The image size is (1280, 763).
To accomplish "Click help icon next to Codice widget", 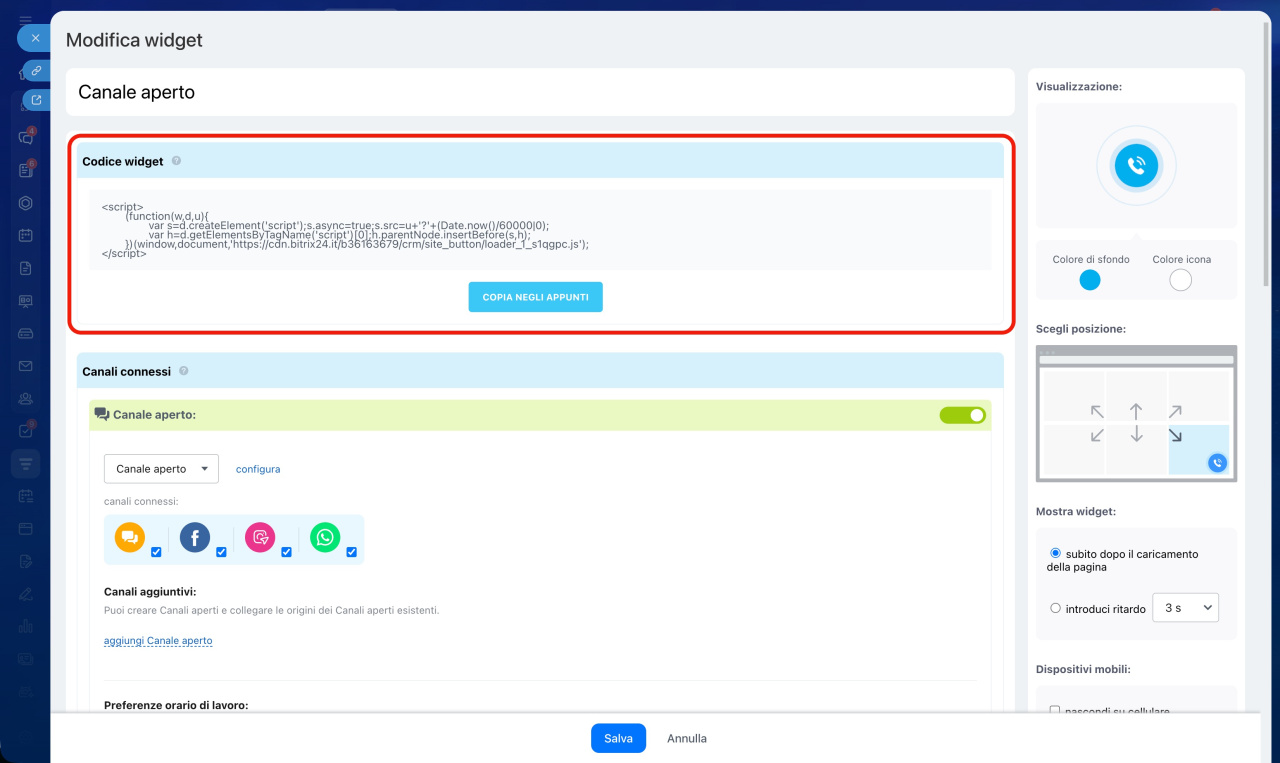I will pyautogui.click(x=176, y=161).
